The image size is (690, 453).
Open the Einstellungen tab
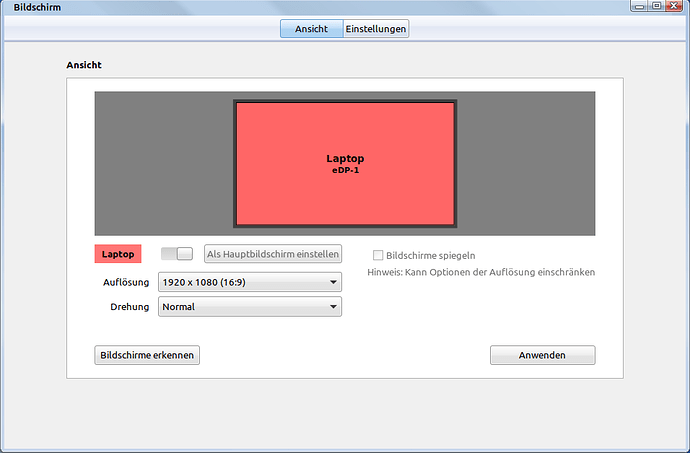pyautogui.click(x=376, y=29)
